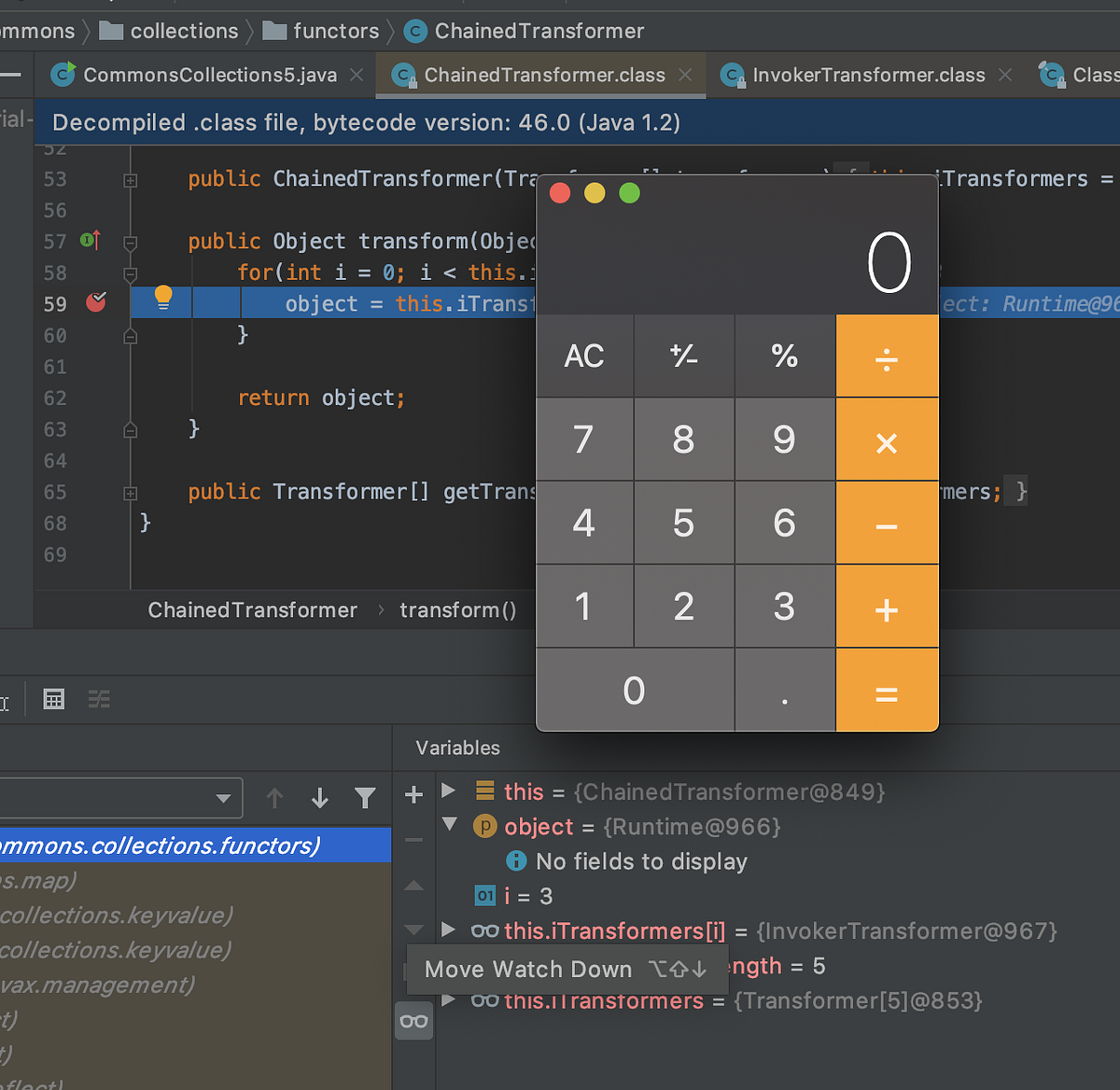Screen dimensions: 1120x1090
Task: Click the Evaluate Expression calculator icon
Action: click(54, 699)
